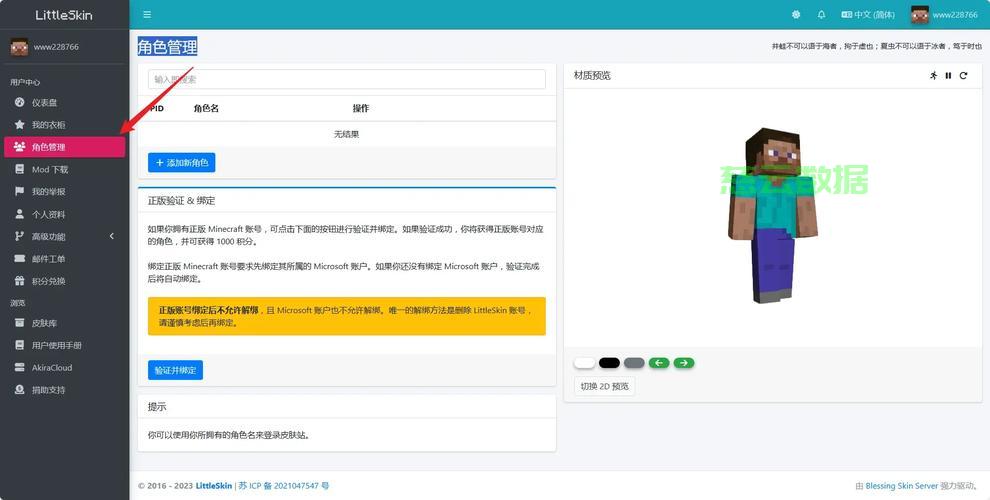Click the book icon beside 用户使用手册
This screenshot has height=500, width=990.
(x=20, y=345)
